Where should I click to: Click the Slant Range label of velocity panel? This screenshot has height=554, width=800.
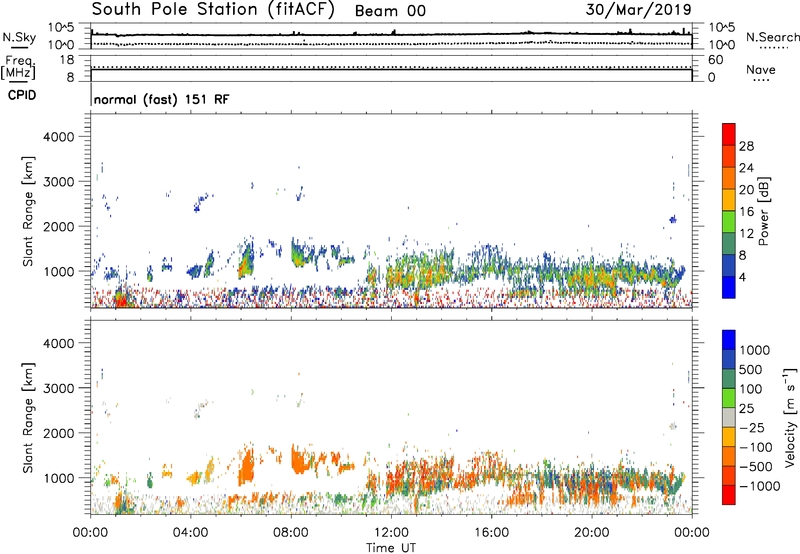(28, 418)
